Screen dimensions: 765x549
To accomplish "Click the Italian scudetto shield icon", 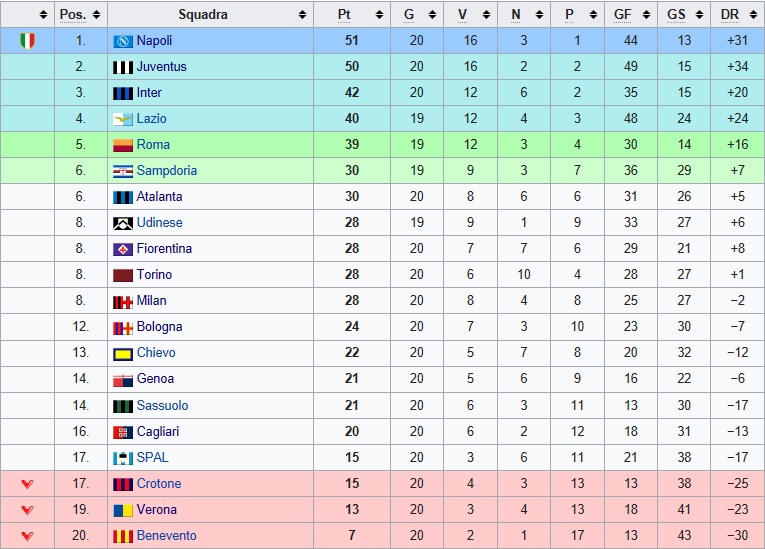I will [x=28, y=41].
